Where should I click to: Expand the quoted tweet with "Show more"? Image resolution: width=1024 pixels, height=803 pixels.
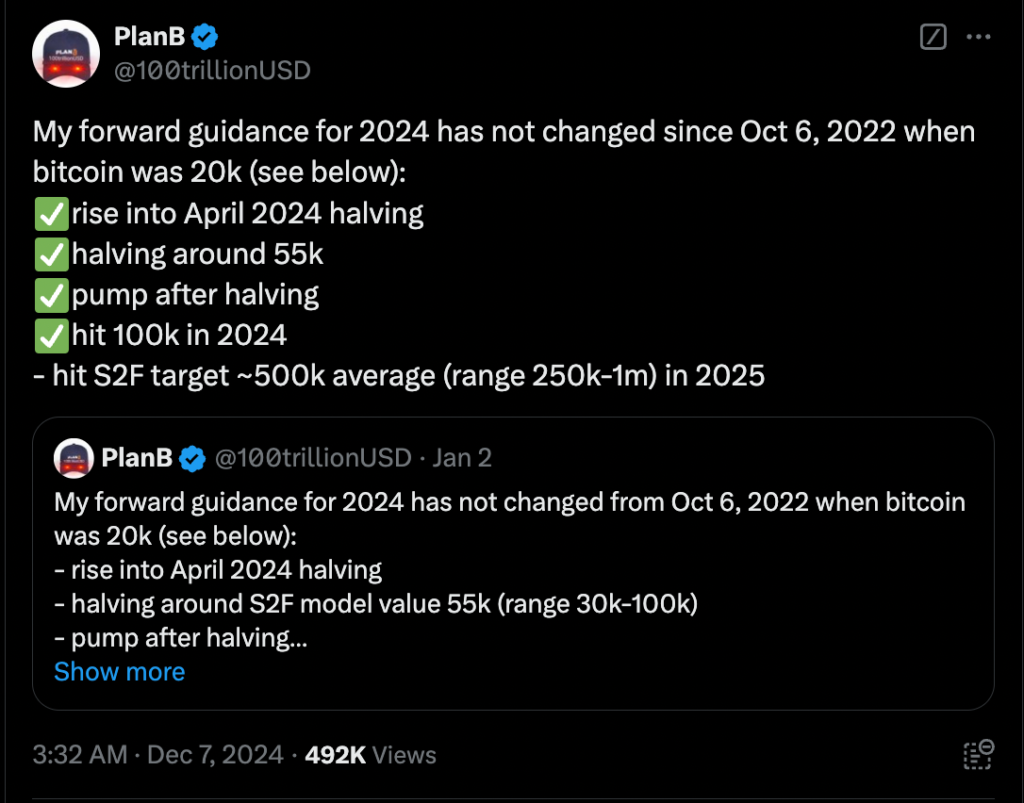(x=119, y=671)
